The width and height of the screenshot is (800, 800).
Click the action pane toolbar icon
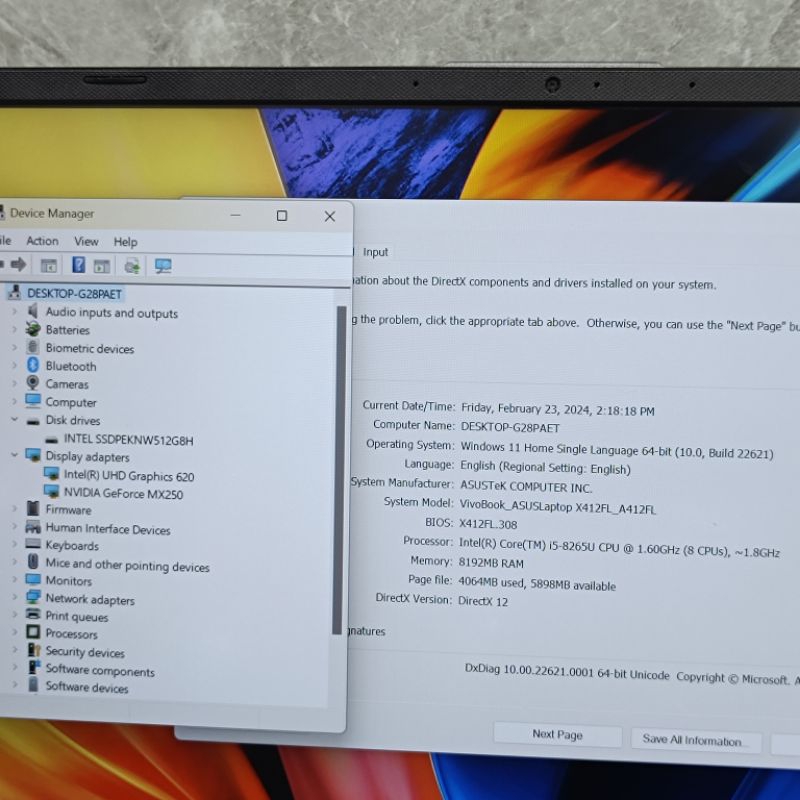coord(102,266)
